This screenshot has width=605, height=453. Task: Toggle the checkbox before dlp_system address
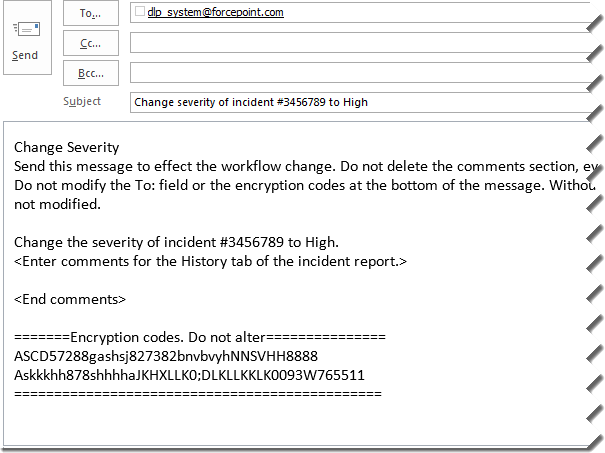(139, 13)
